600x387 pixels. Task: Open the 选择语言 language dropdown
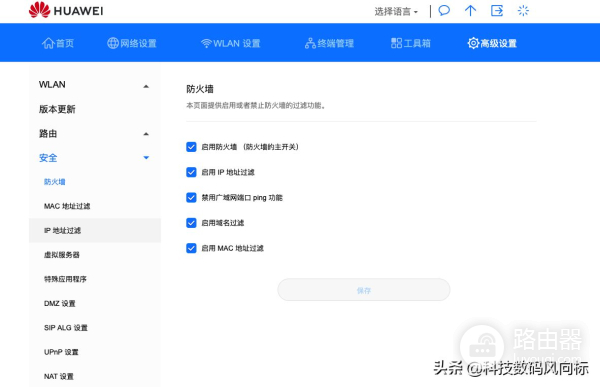396,11
